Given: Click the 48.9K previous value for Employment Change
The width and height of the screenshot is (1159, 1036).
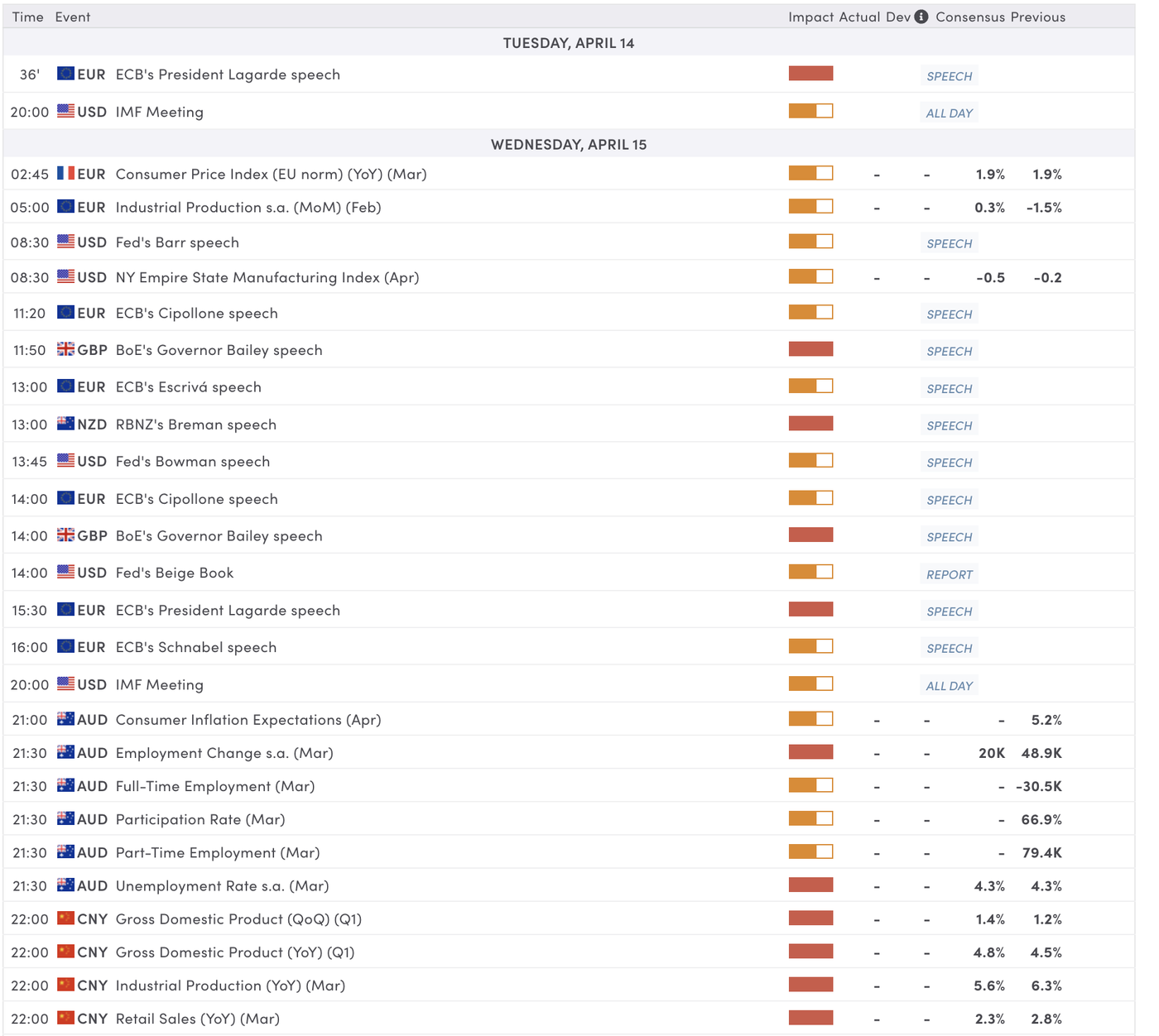Looking at the screenshot, I should pos(1041,753).
